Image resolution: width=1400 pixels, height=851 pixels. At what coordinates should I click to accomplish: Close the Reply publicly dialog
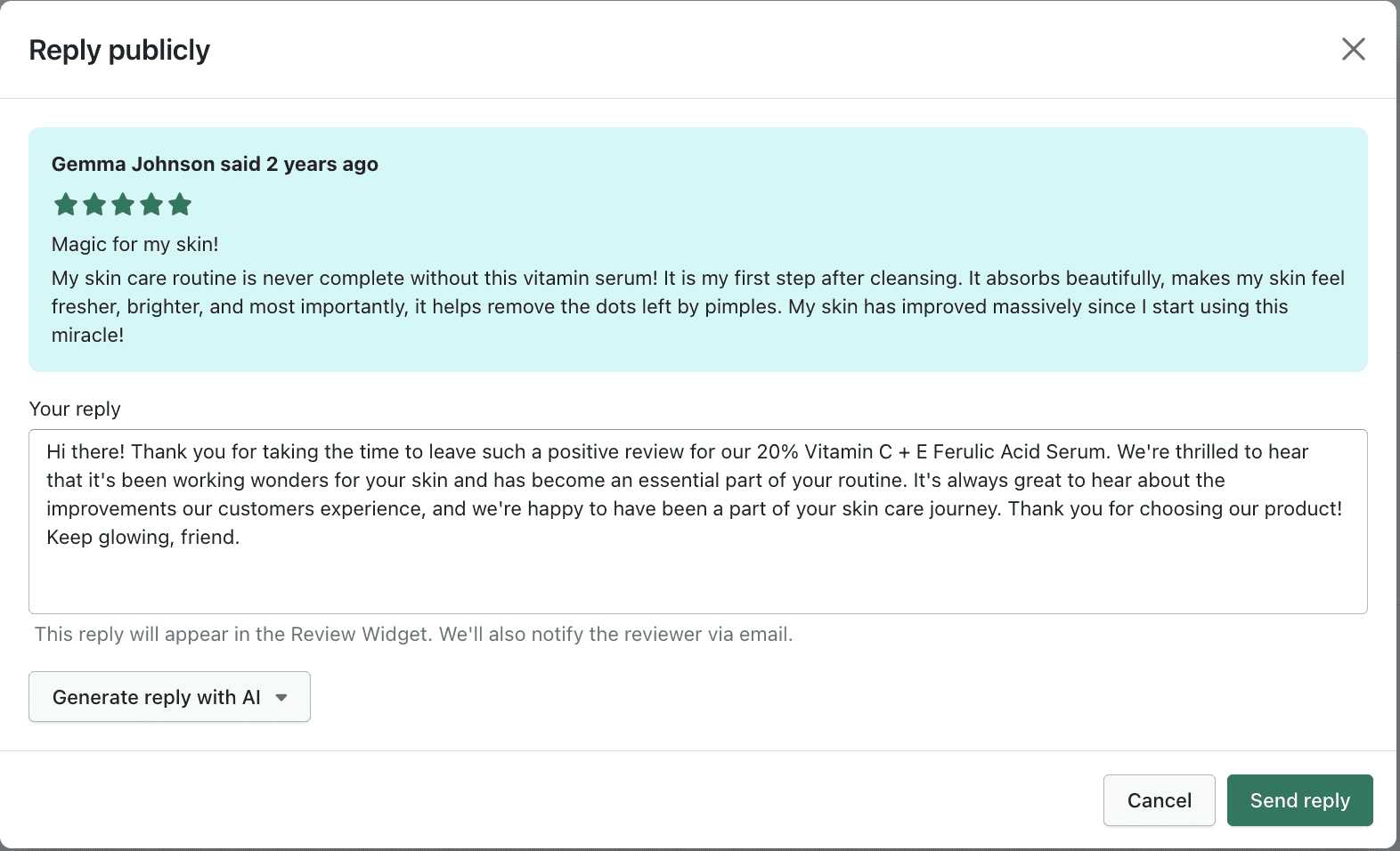coord(1353,49)
